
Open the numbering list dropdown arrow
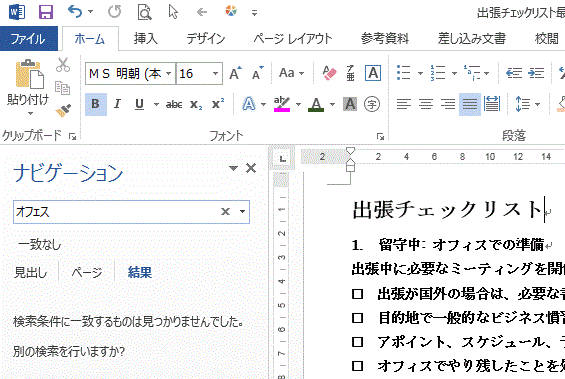tap(454, 73)
